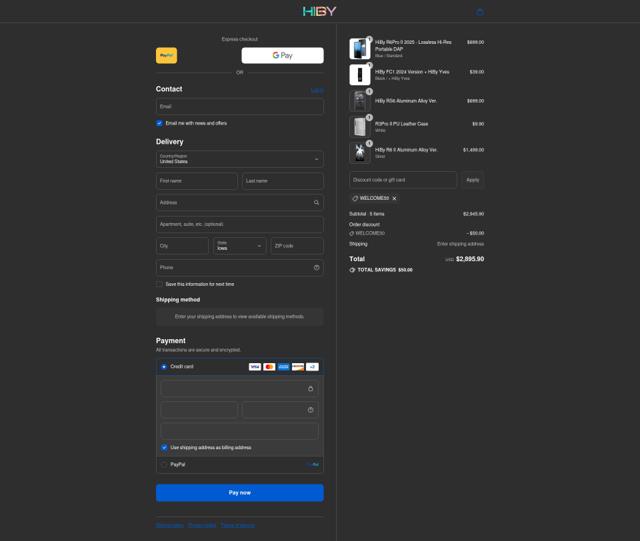Click the 'Enter shipping address' text
Viewport: 640px width, 541px height.
click(x=460, y=244)
